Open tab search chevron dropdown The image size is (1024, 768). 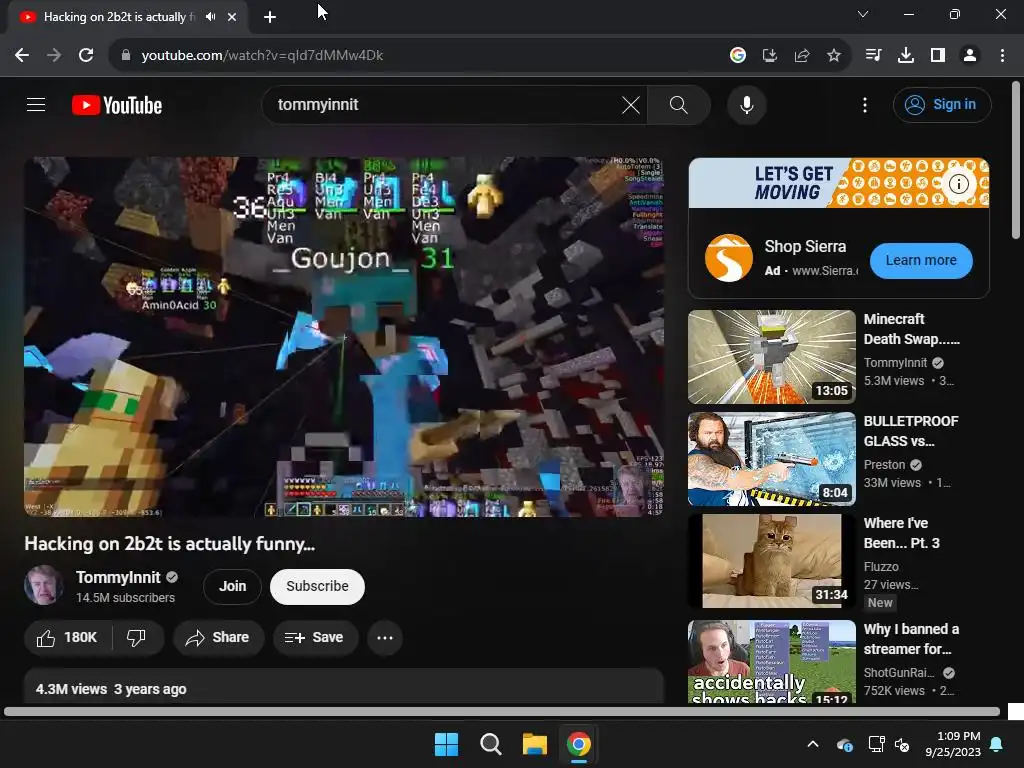pyautogui.click(x=863, y=14)
